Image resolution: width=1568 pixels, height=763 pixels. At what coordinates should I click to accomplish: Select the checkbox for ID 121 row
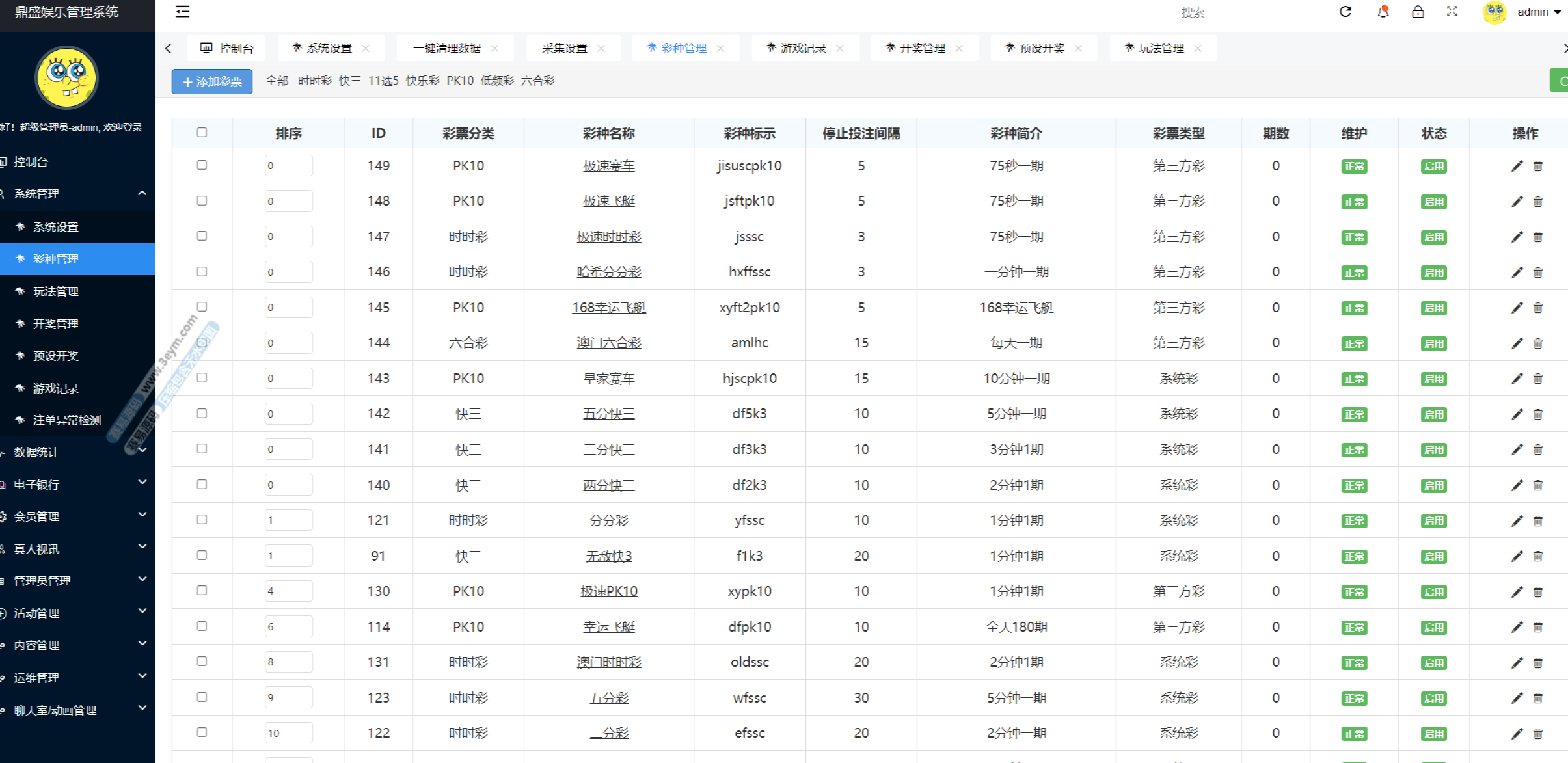click(x=202, y=520)
